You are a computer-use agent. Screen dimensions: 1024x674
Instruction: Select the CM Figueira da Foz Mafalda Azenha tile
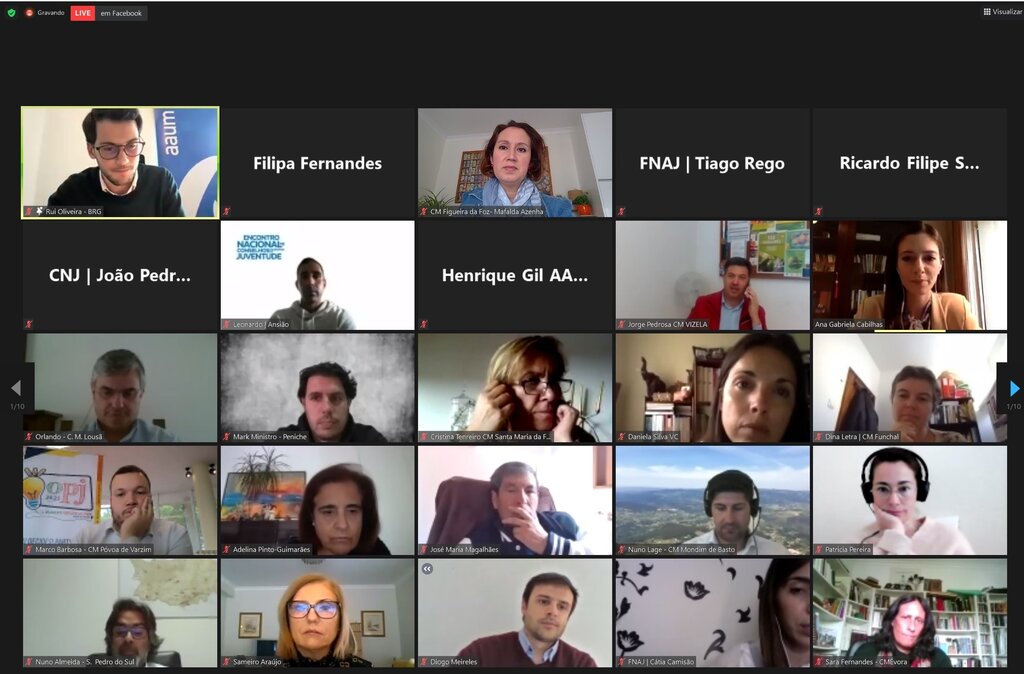pyautogui.click(x=515, y=163)
